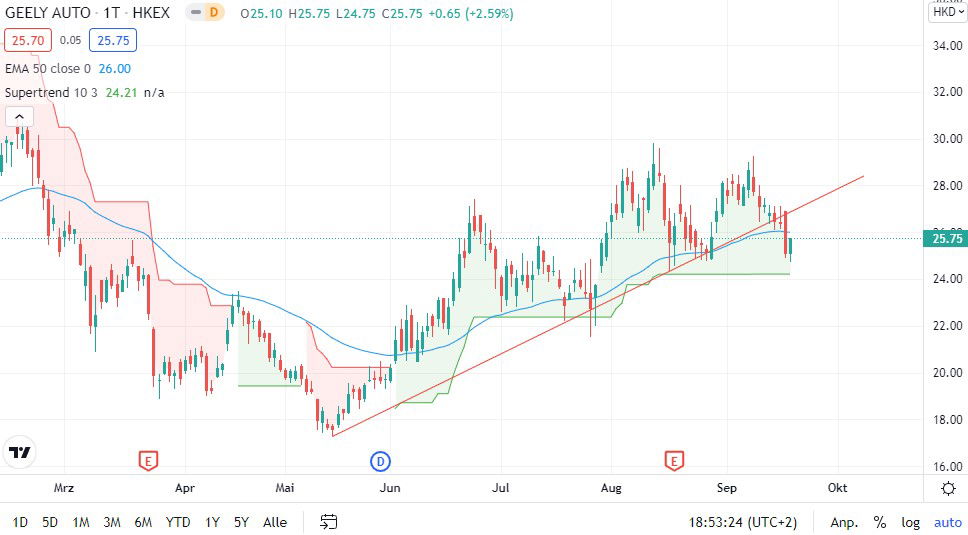Select the 6M time range
Image resolution: width=968 pixels, height=535 pixels.
coord(143,522)
